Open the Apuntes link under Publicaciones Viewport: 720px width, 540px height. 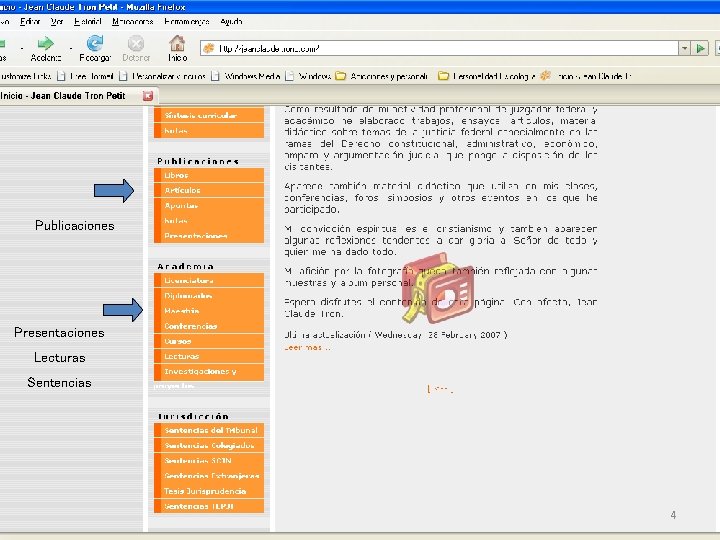[x=209, y=205]
